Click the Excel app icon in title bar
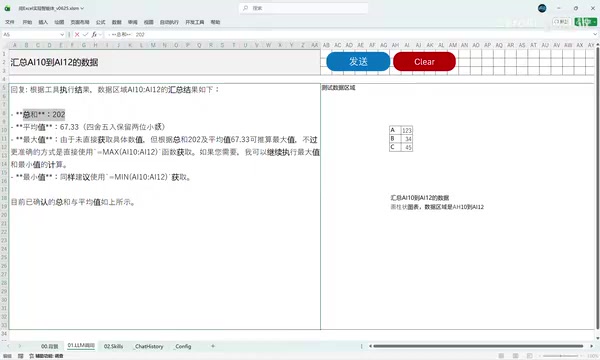Image resolution: width=600 pixels, height=360 pixels. point(7,8)
